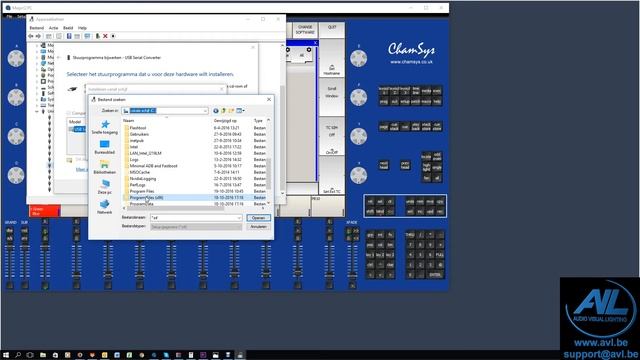This screenshot has width=640, height=360.
Task: Open the Windows Start menu
Action: click(x=6, y=355)
